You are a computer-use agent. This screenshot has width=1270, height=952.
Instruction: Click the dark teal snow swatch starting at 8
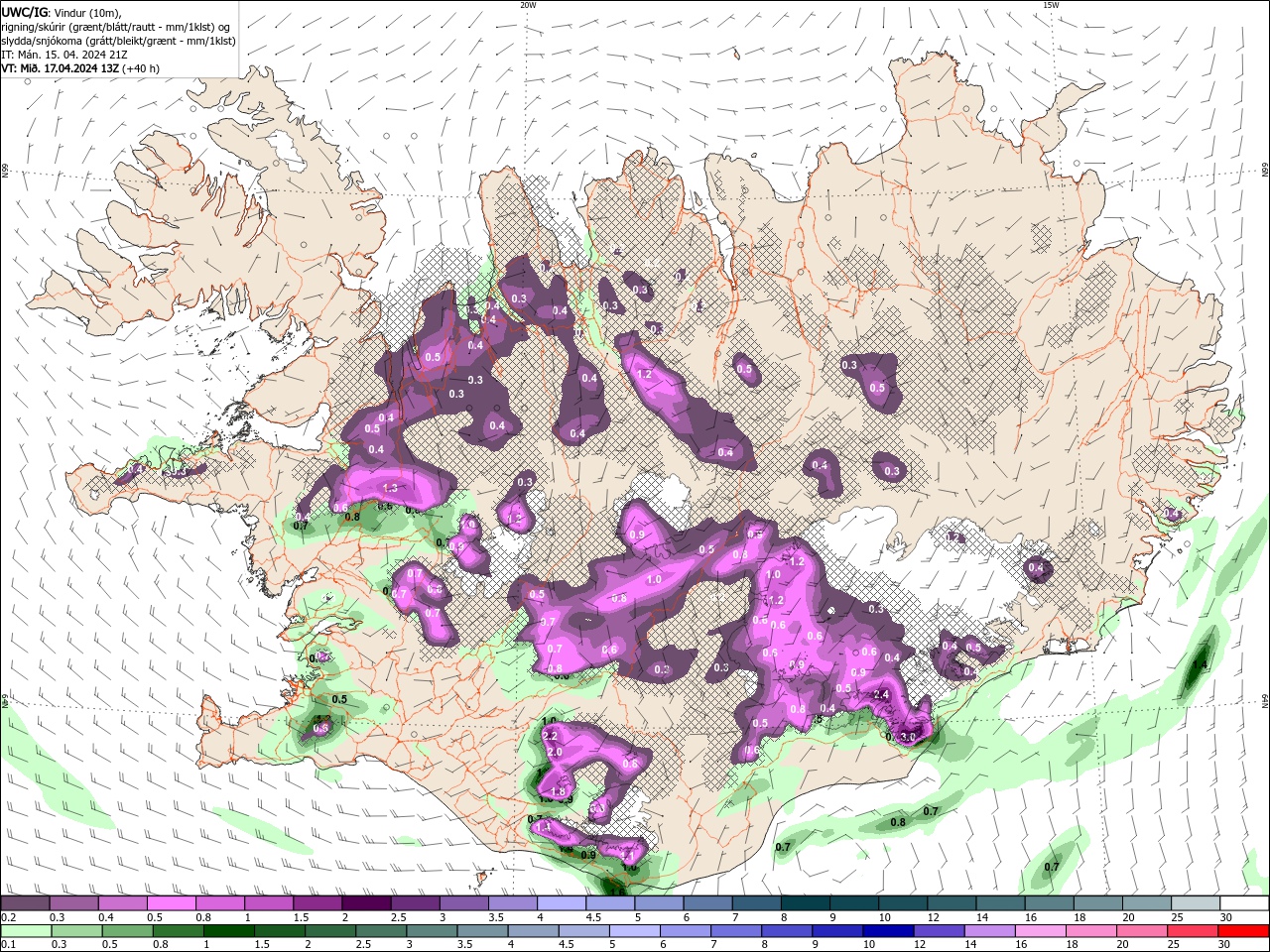[x=805, y=903]
